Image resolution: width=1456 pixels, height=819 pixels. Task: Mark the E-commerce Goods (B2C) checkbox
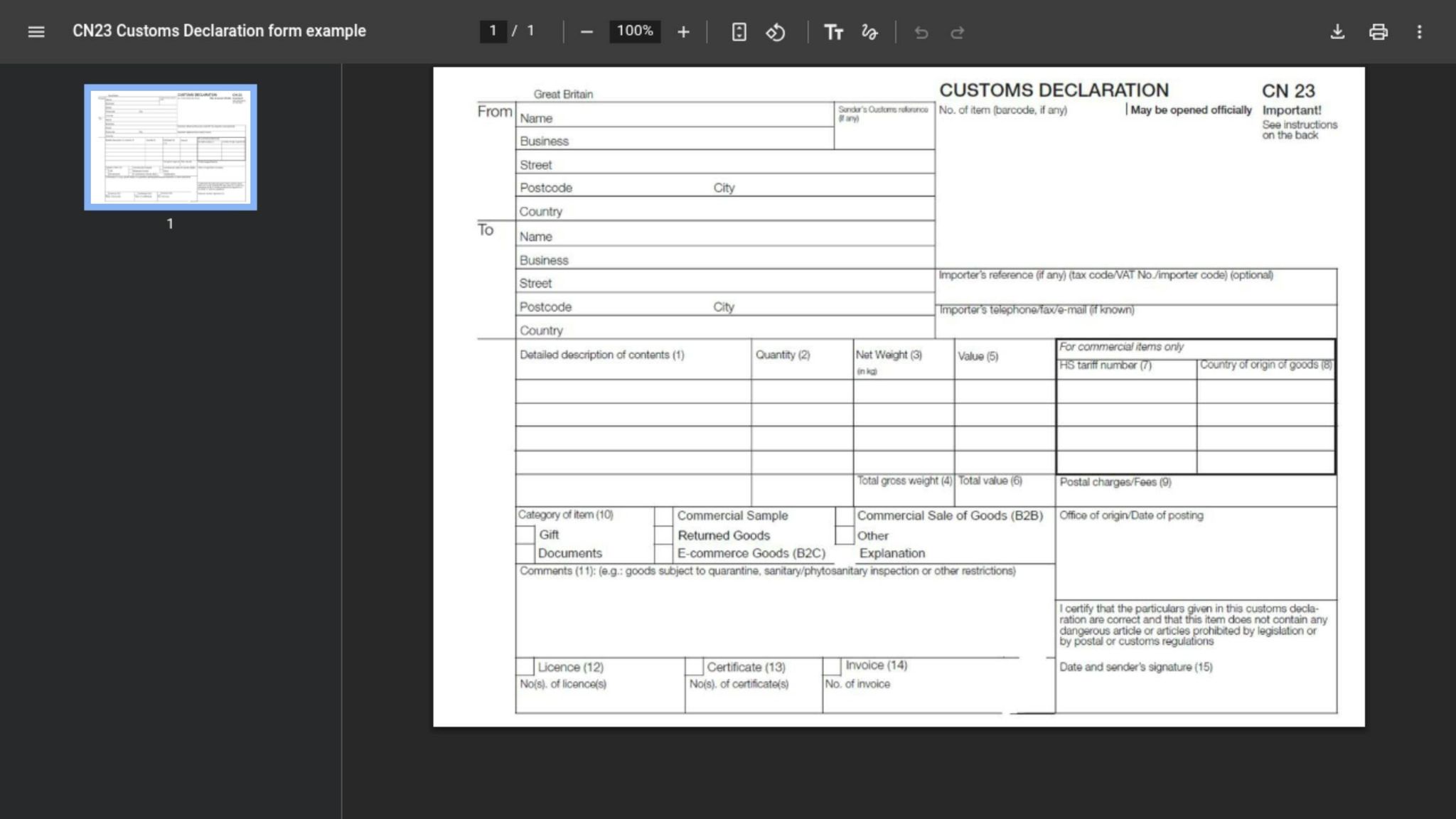tap(663, 554)
